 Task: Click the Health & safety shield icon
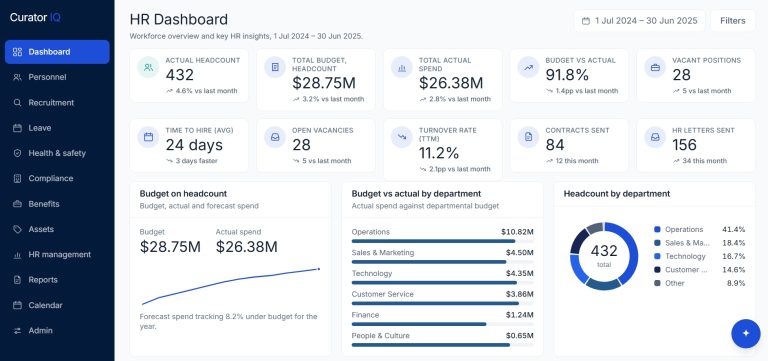[x=18, y=153]
